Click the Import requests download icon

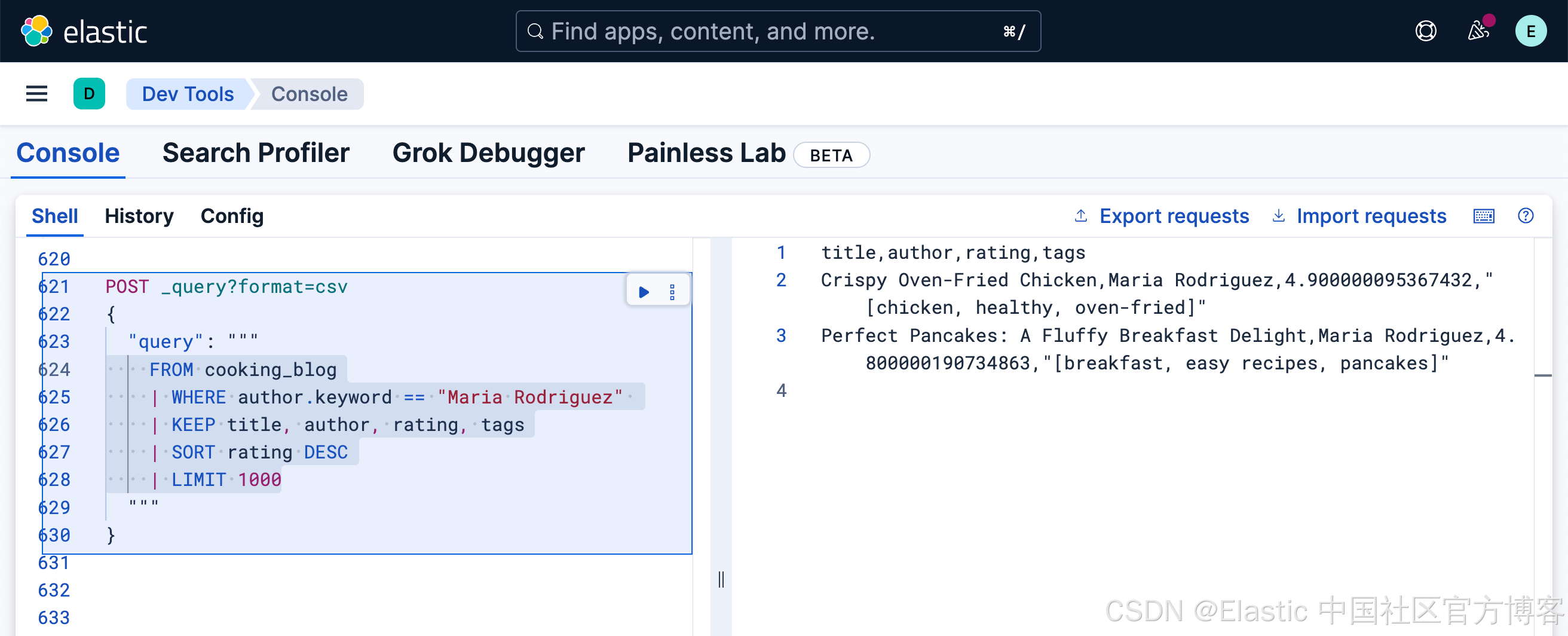[1278, 215]
